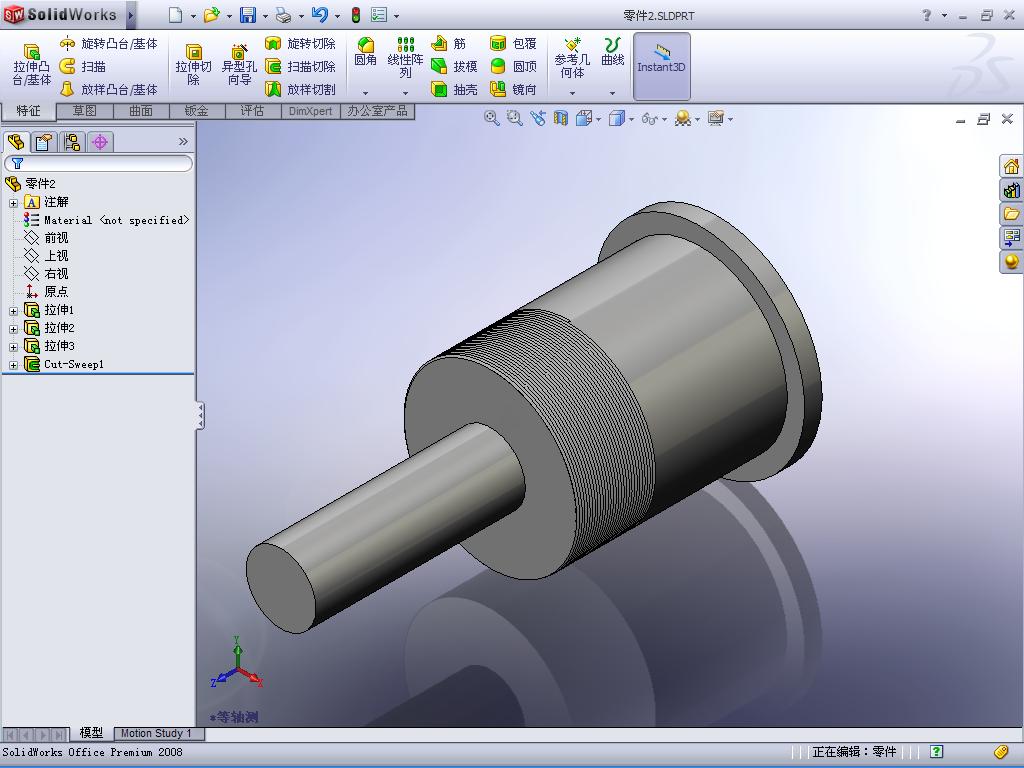Expand the 拉伸1 feature node

click(13, 311)
